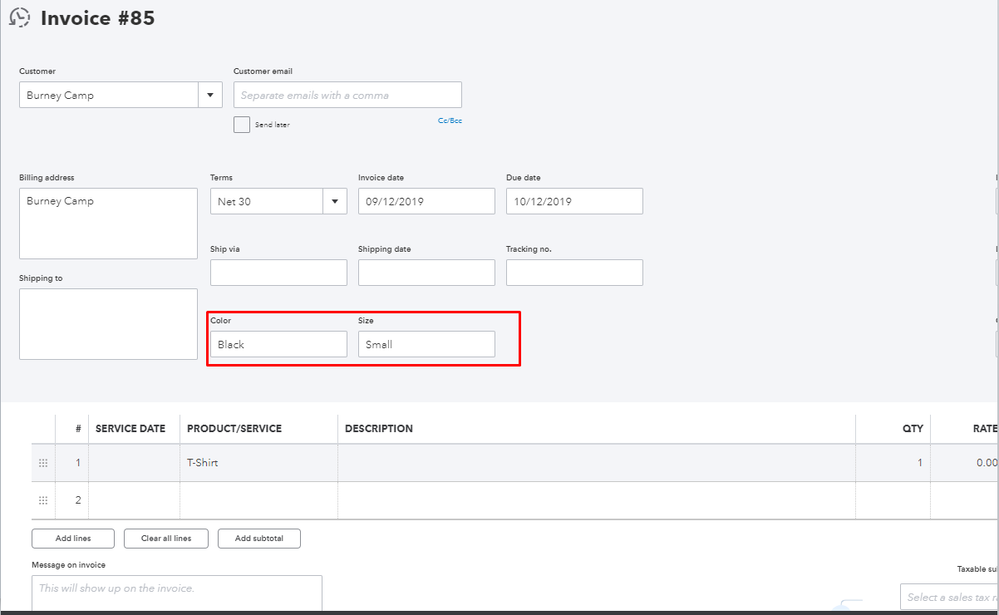Toggle the Send later checkbox

tap(241, 125)
